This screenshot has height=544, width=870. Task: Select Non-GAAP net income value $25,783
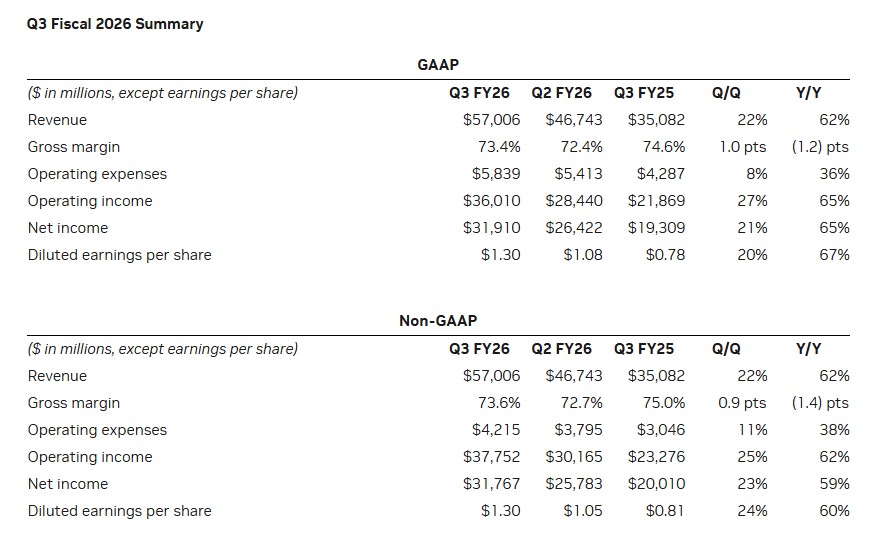coord(574,484)
